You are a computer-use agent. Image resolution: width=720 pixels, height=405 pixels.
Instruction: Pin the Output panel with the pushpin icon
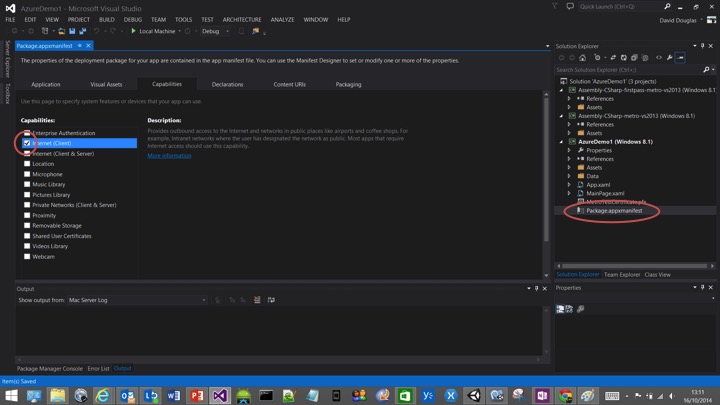[536, 288]
